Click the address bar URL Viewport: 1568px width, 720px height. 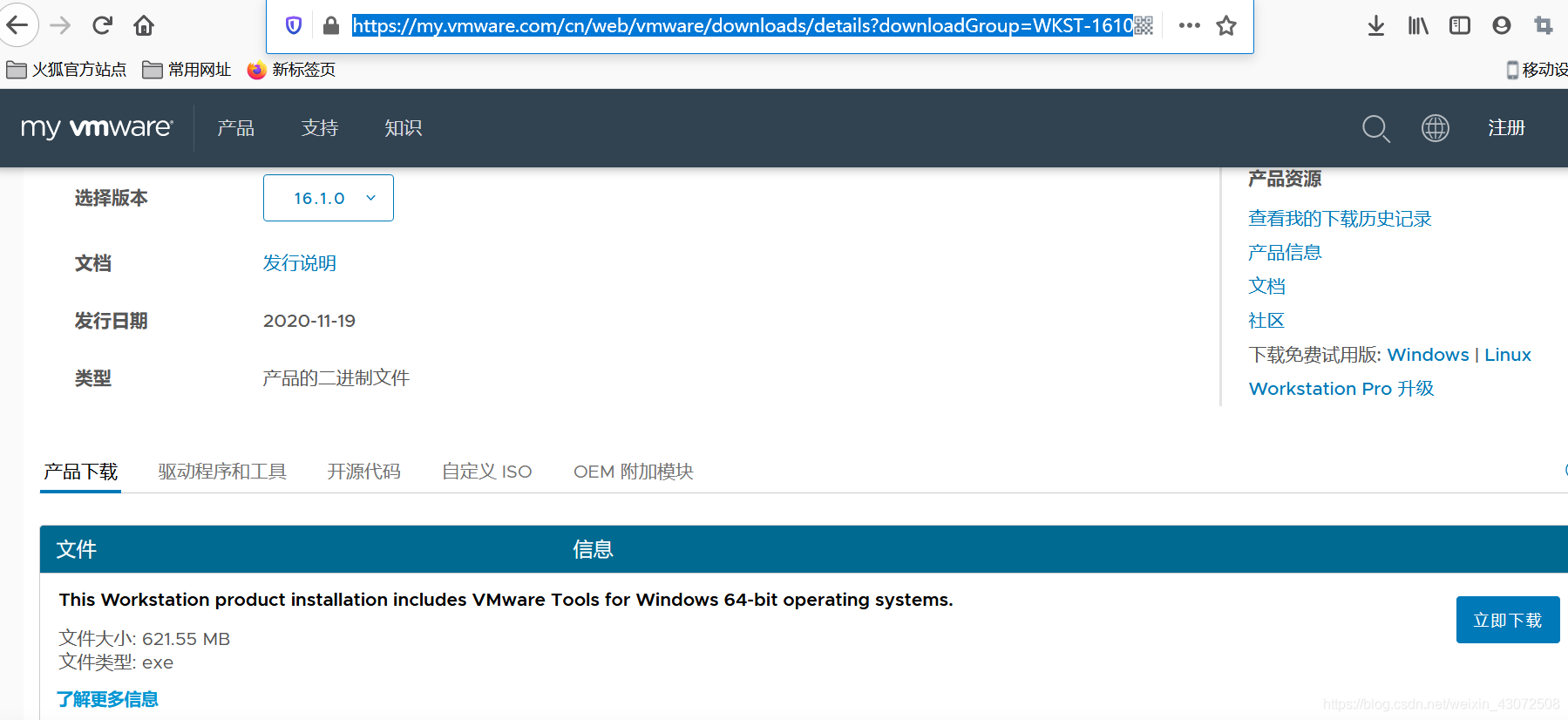743,25
